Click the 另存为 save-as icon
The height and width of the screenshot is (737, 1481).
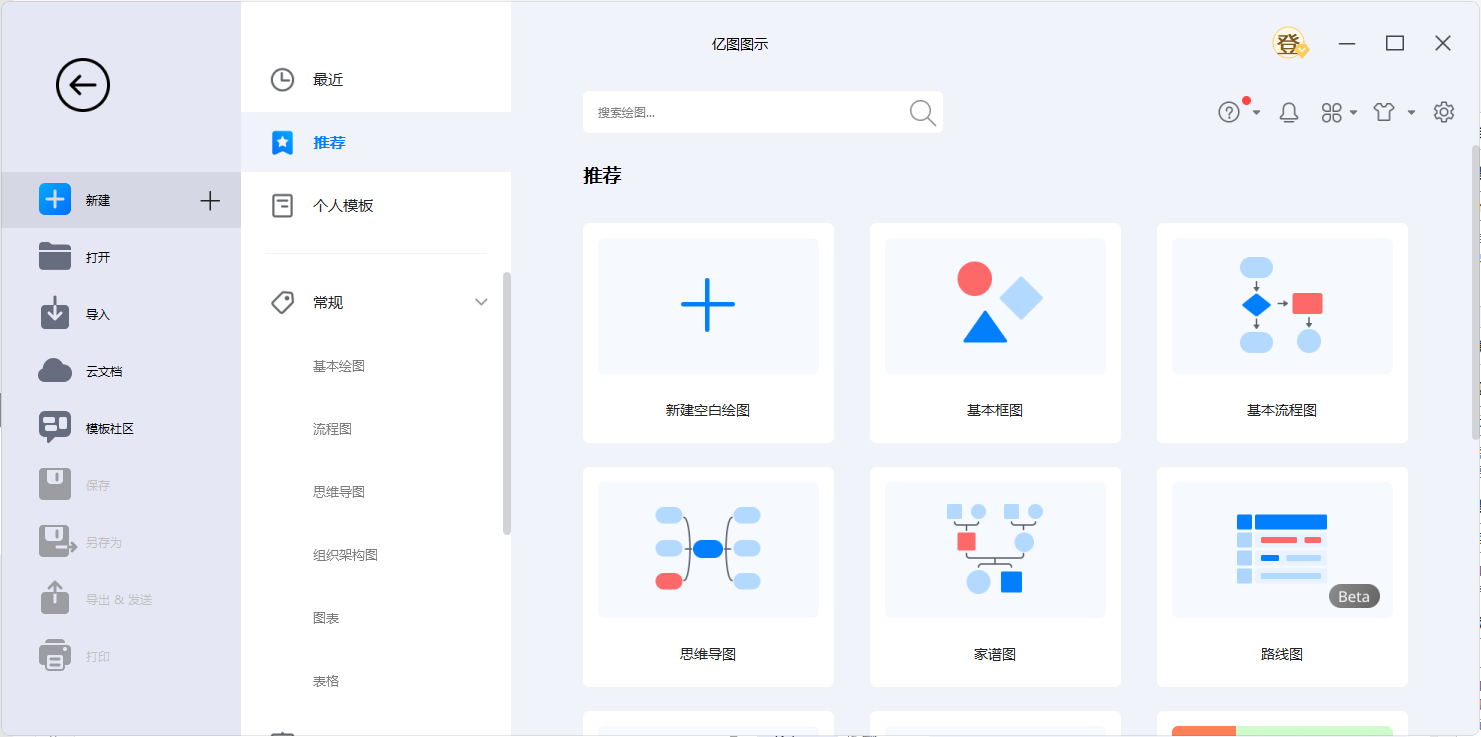pos(57,541)
